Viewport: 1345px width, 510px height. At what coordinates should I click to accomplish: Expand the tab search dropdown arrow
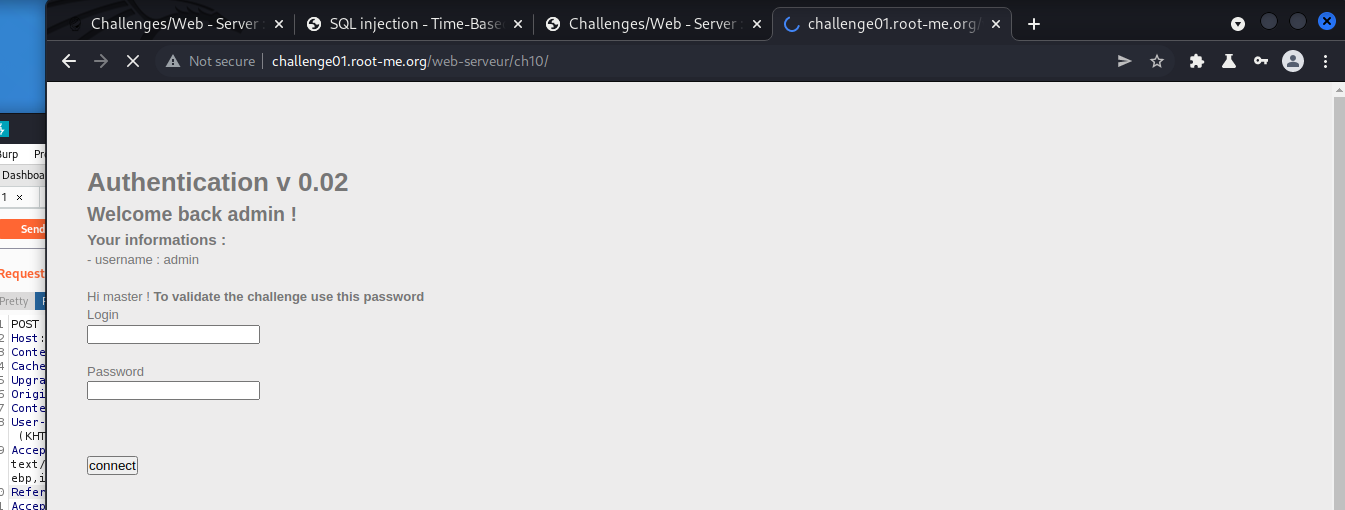pos(1238,23)
